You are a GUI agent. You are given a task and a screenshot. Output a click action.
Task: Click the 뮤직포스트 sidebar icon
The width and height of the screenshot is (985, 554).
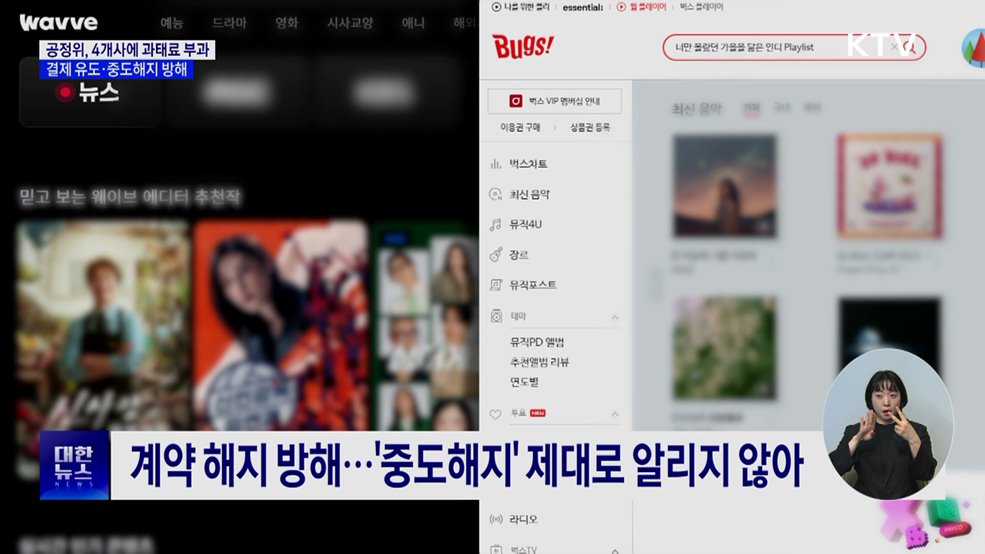point(496,286)
